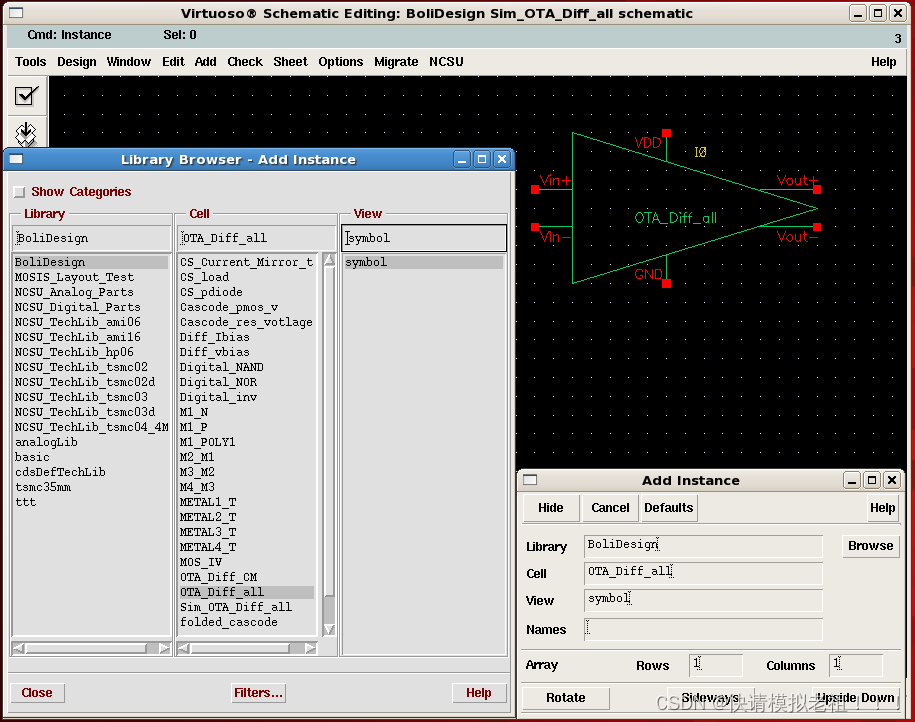Select MOSIS_Layout_Test library
The height and width of the screenshot is (722, 915).
(74, 277)
